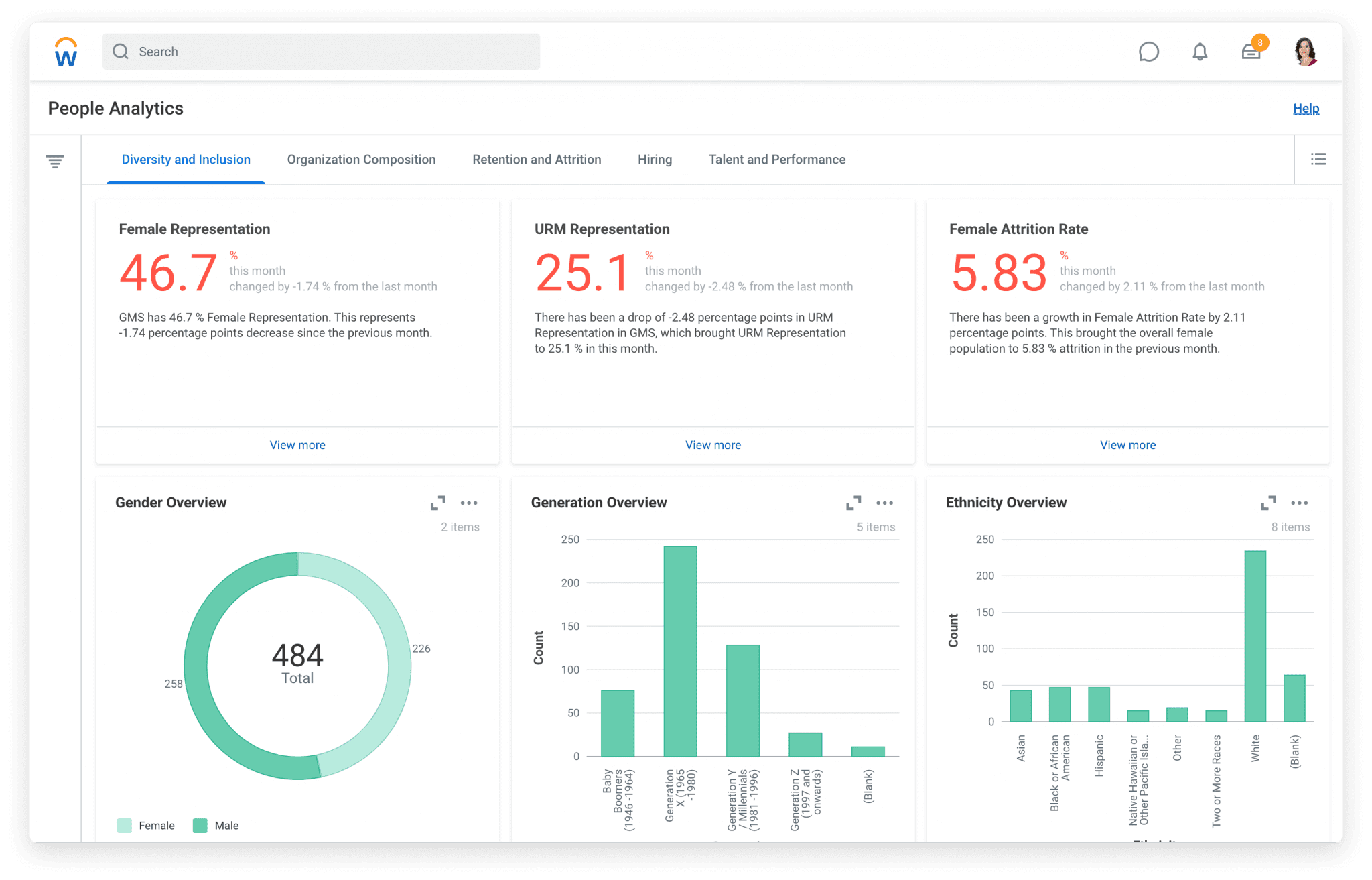View more on Female Representation card
The width and height of the screenshot is (1372, 880).
coord(297,444)
